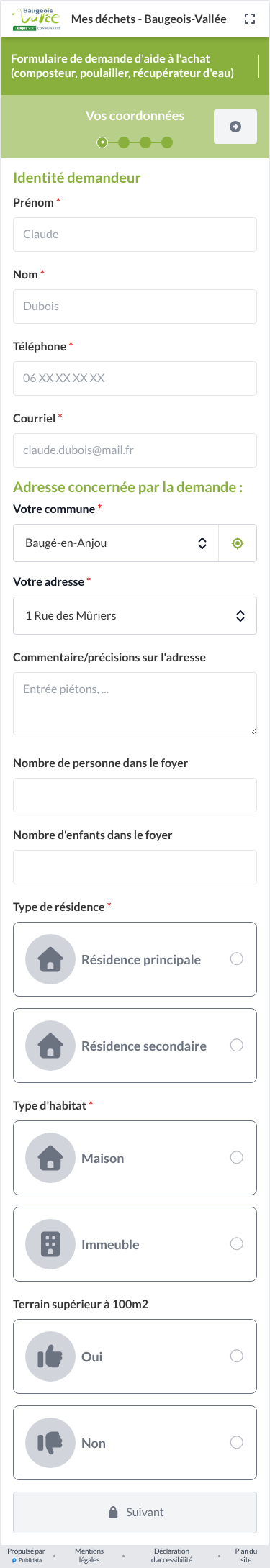The height and width of the screenshot is (1568, 270).
Task: Click the Prénom input field
Action: point(135,235)
